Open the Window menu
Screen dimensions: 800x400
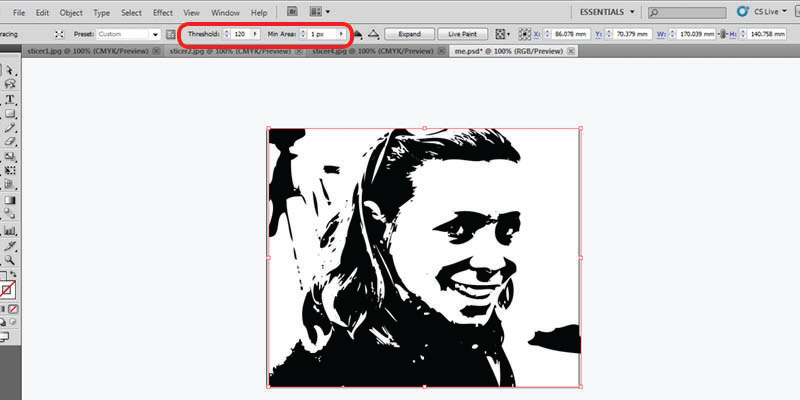[x=225, y=13]
